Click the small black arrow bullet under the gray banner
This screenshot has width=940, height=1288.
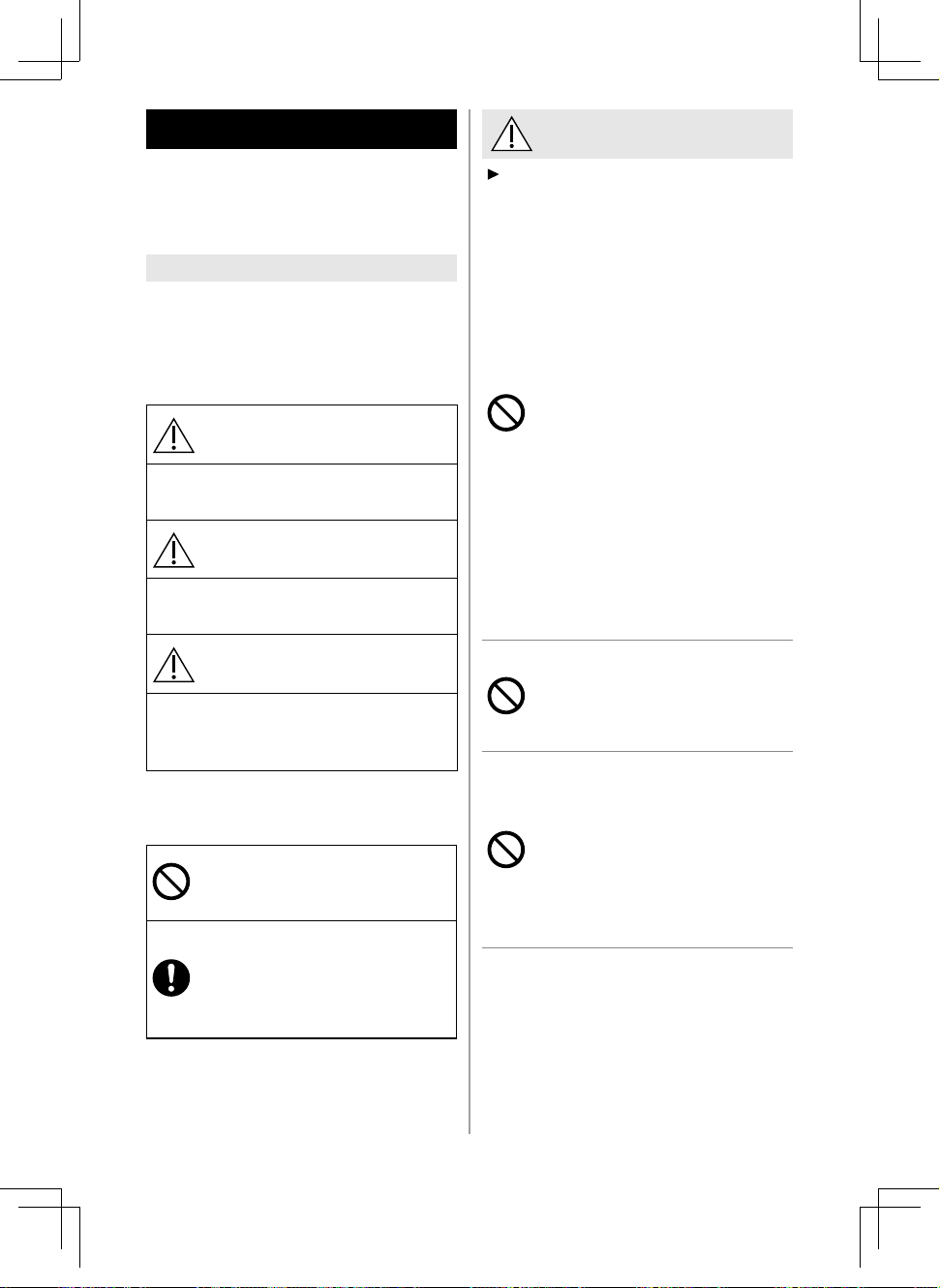493,174
